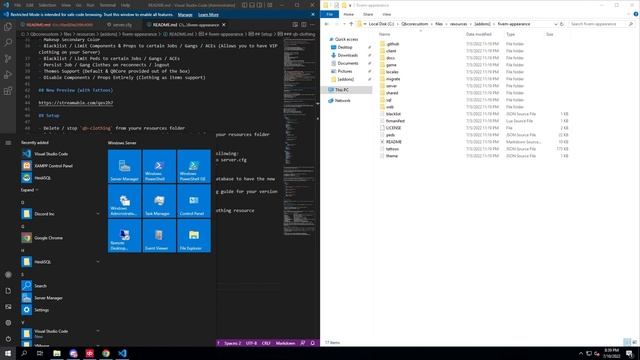Open the Windows Administrative Tools tile

(x=124, y=201)
